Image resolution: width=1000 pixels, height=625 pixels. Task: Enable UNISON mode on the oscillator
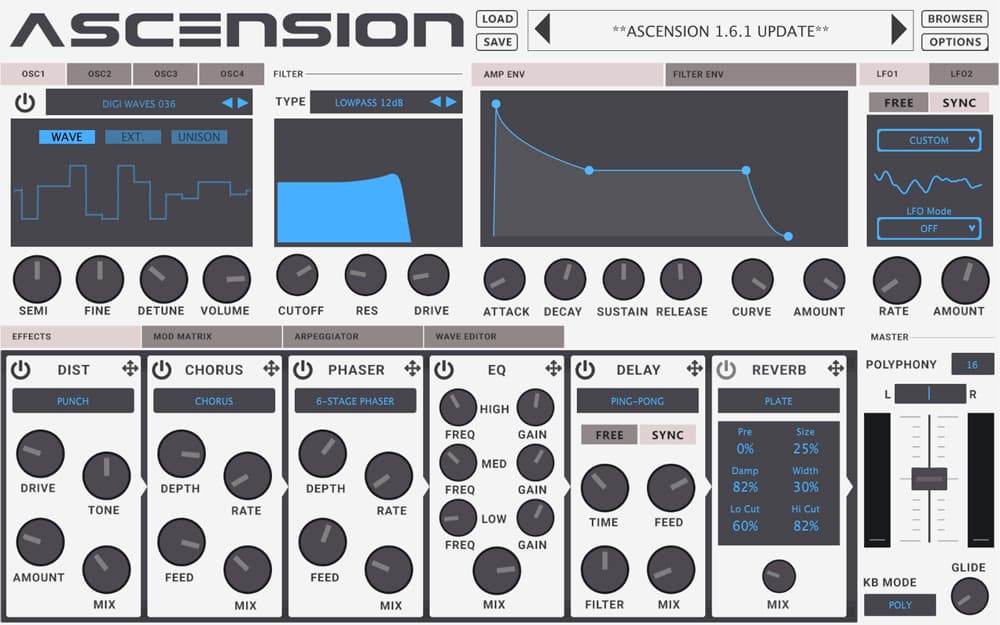(198, 137)
